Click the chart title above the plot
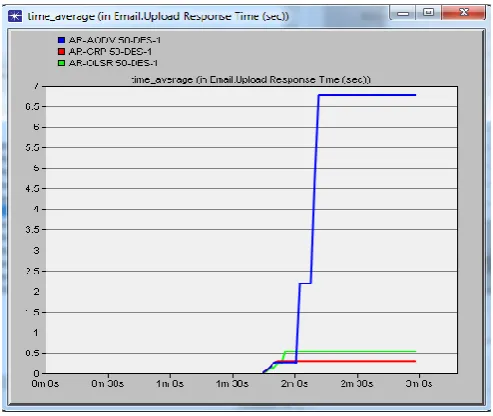The width and height of the screenshot is (493, 416). [250, 80]
